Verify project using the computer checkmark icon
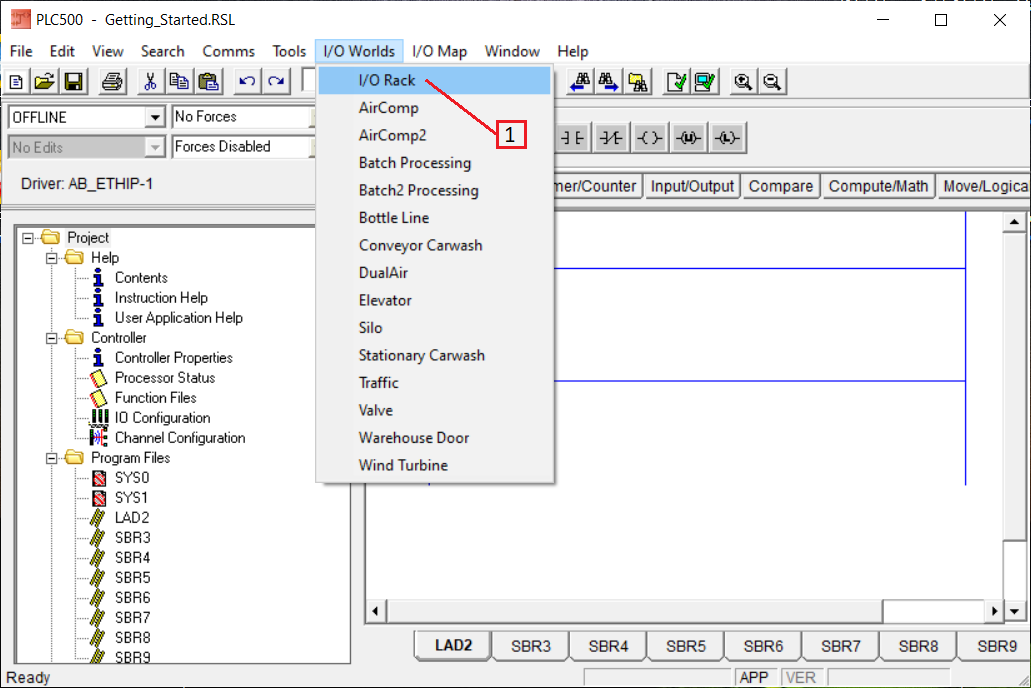1031x688 pixels. pos(704,82)
